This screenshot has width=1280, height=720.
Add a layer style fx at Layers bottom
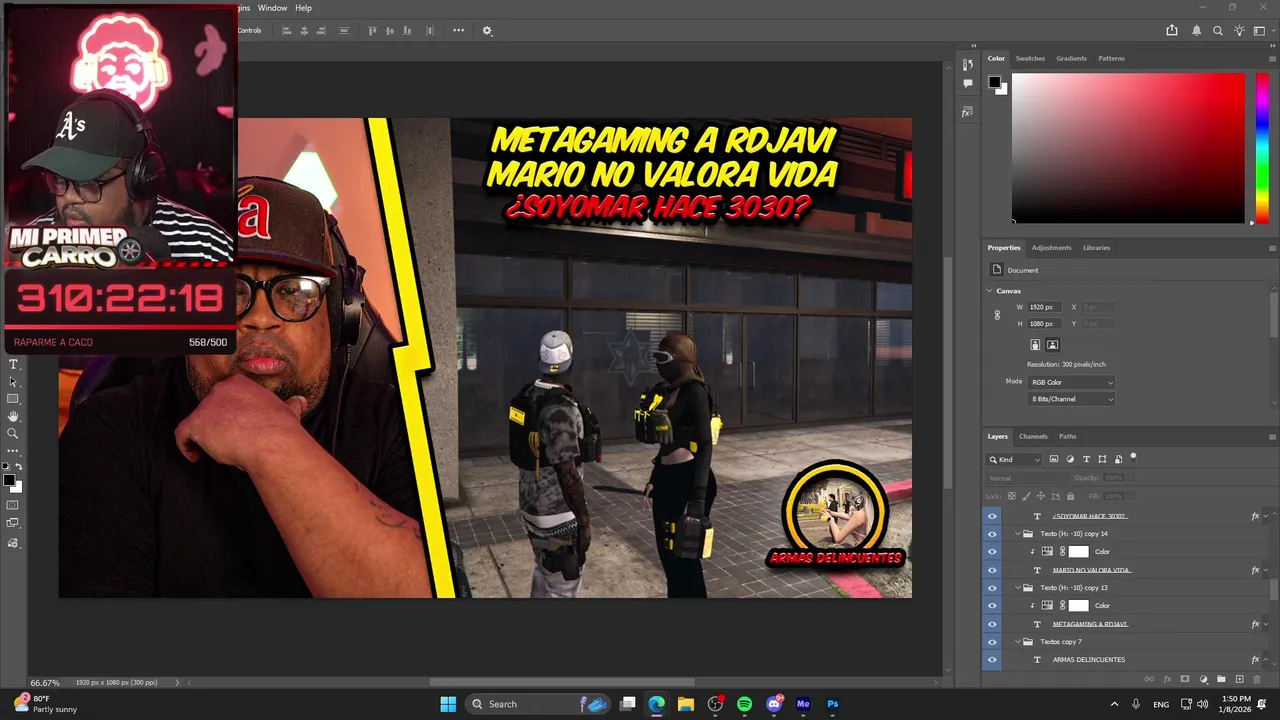[x=1168, y=679]
